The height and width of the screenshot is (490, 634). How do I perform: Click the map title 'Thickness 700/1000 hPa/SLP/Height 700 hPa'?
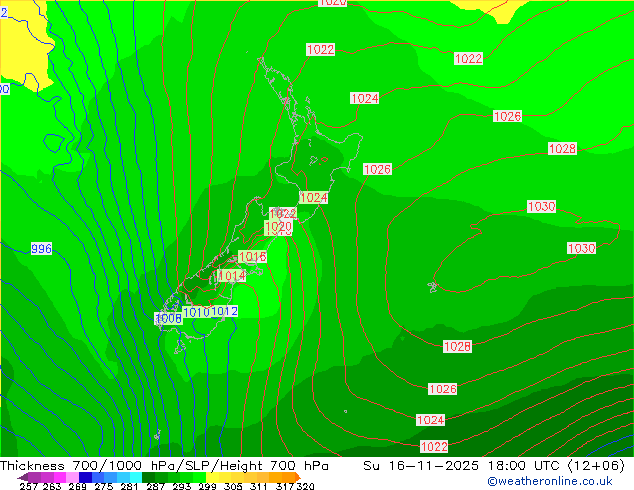click(164, 466)
